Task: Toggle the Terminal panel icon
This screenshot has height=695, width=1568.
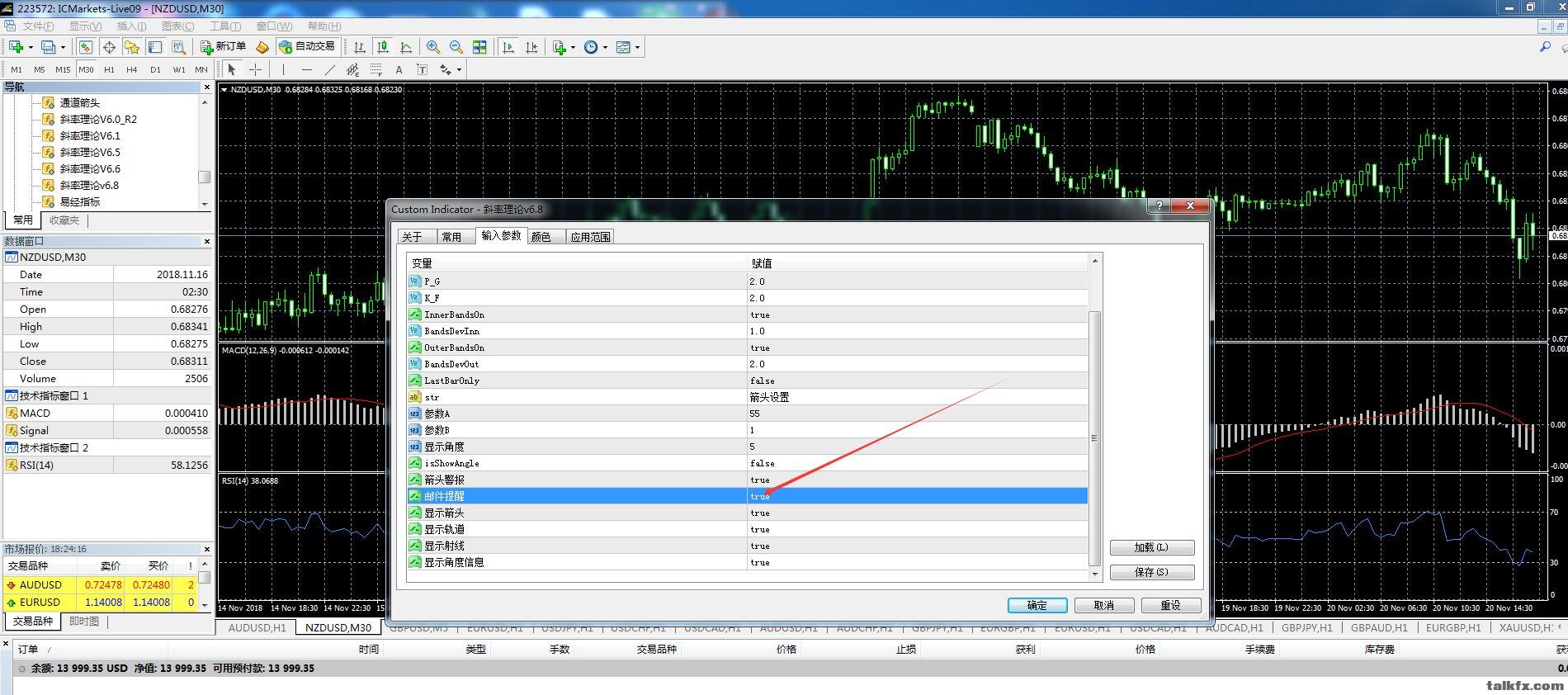Action: (x=155, y=47)
